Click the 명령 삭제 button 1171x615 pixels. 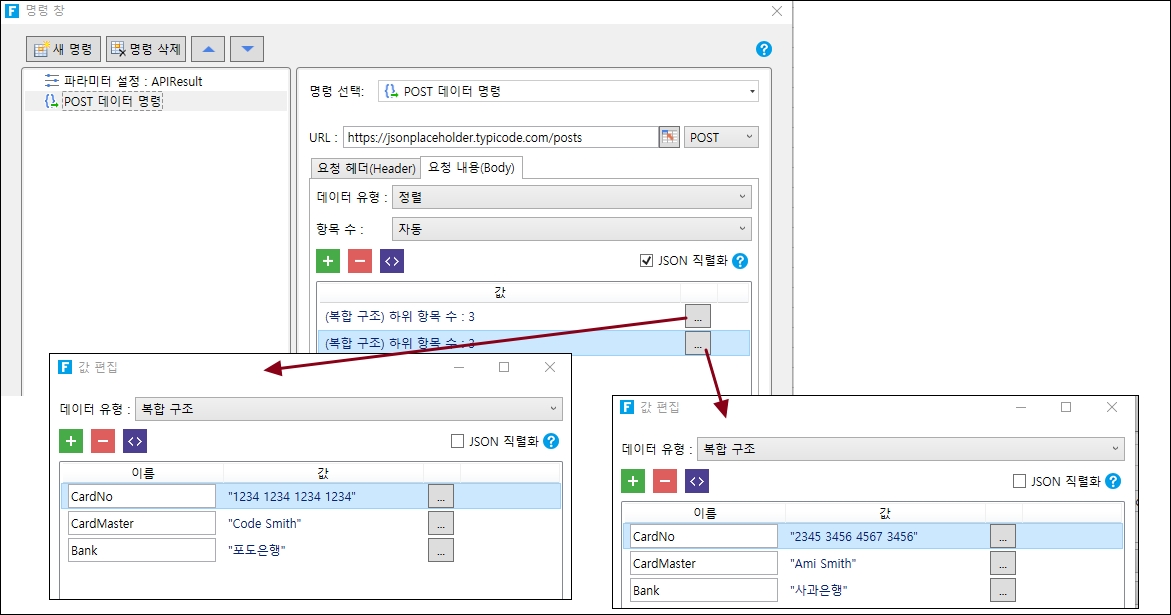click(146, 49)
